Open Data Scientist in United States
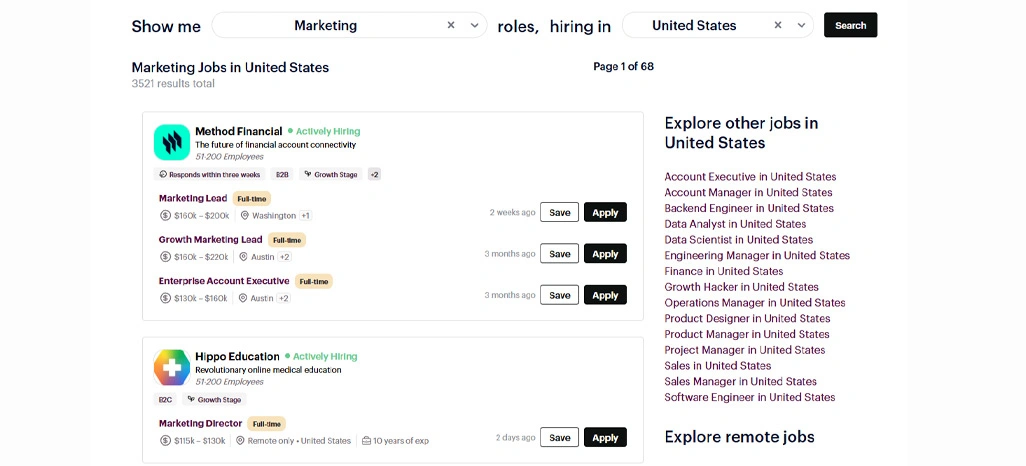Image resolution: width=1026 pixels, height=466 pixels. (739, 240)
